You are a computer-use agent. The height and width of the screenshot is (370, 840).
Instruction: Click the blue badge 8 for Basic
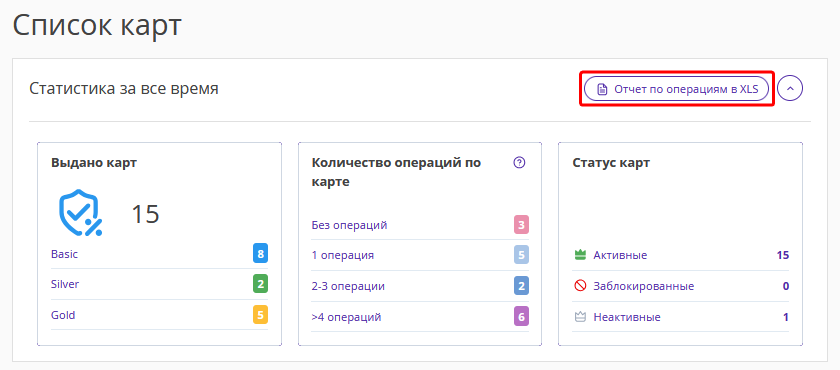(260, 254)
